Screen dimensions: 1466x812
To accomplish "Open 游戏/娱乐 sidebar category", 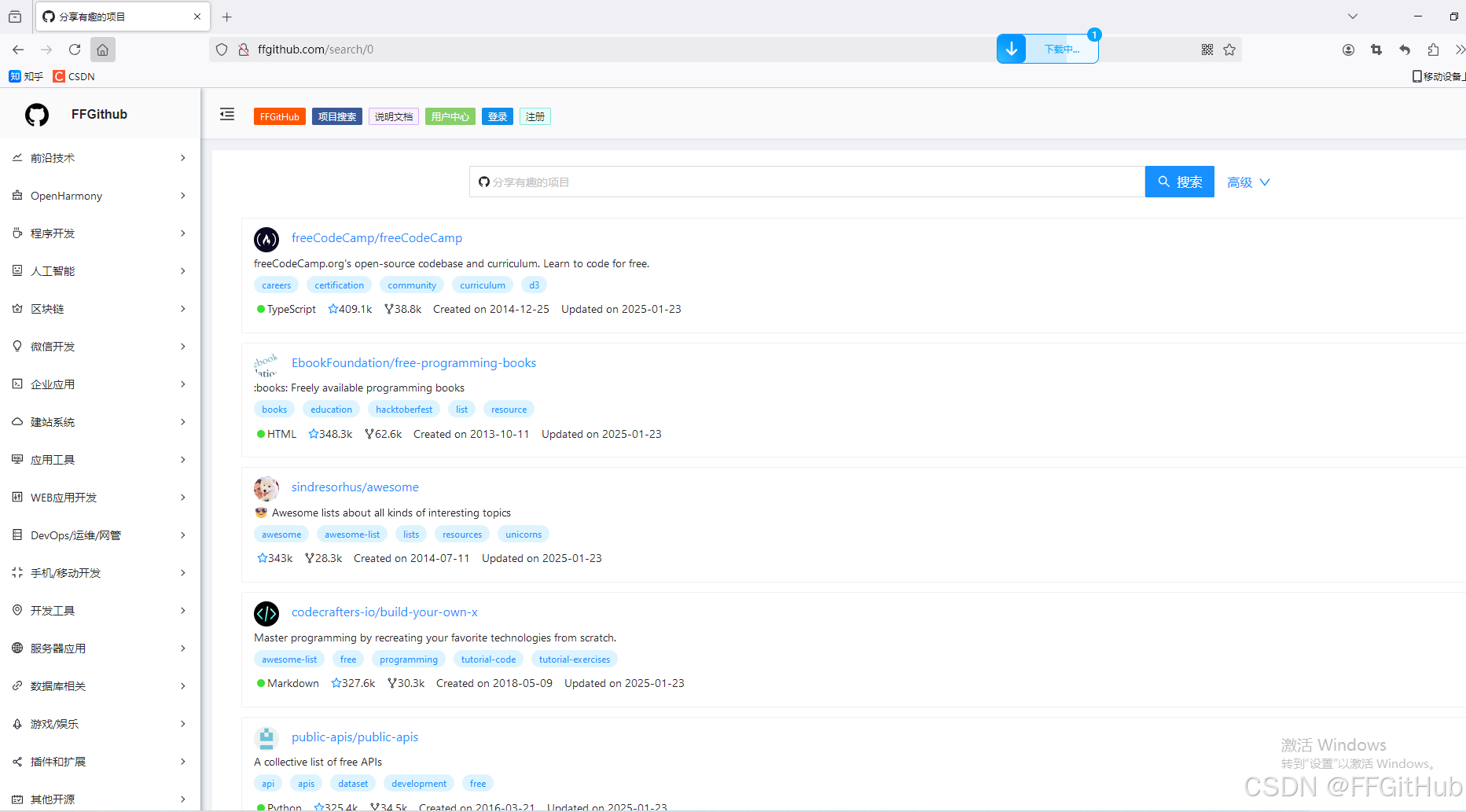I will click(100, 724).
